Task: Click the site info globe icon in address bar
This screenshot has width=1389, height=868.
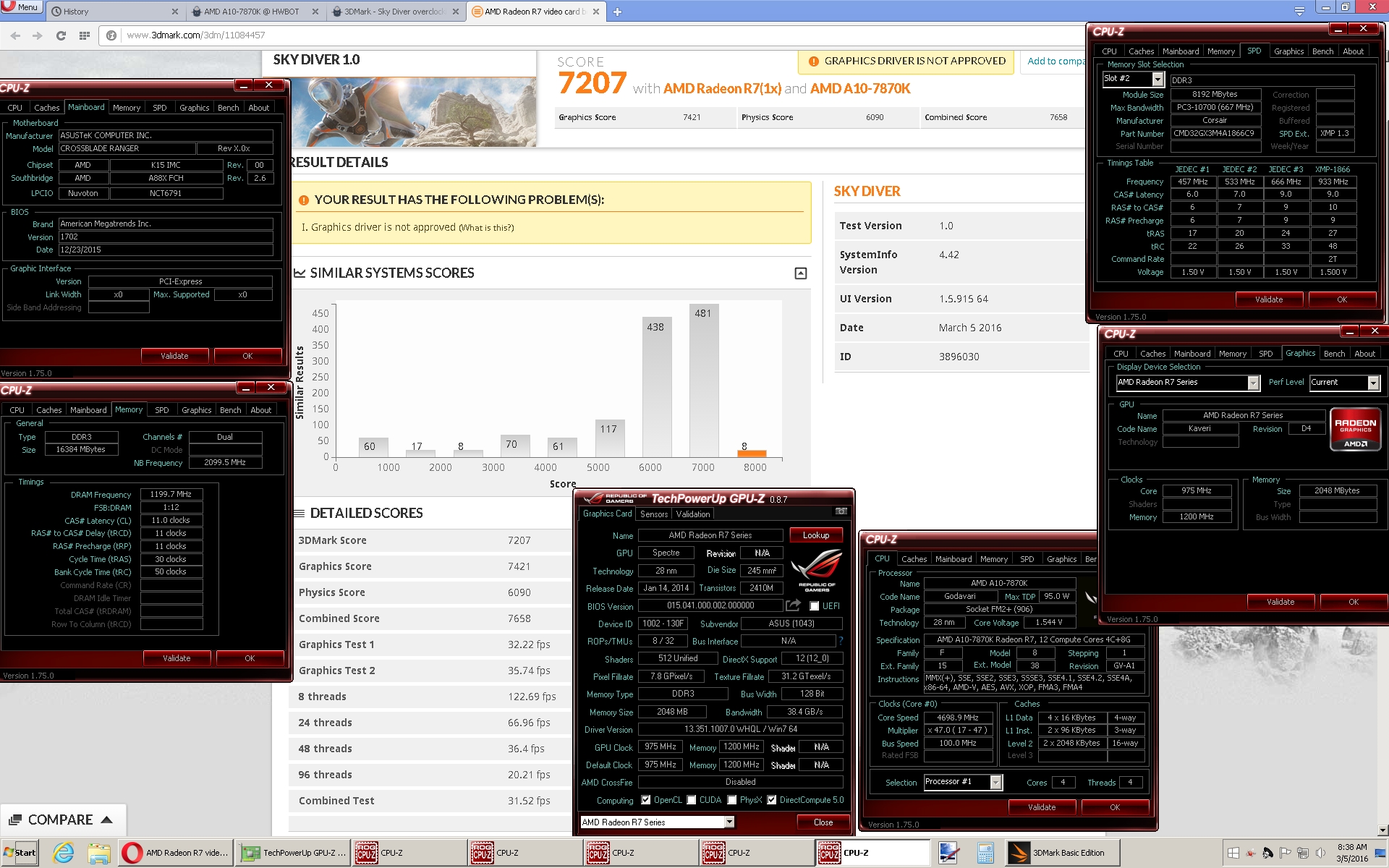Action: pos(111,35)
